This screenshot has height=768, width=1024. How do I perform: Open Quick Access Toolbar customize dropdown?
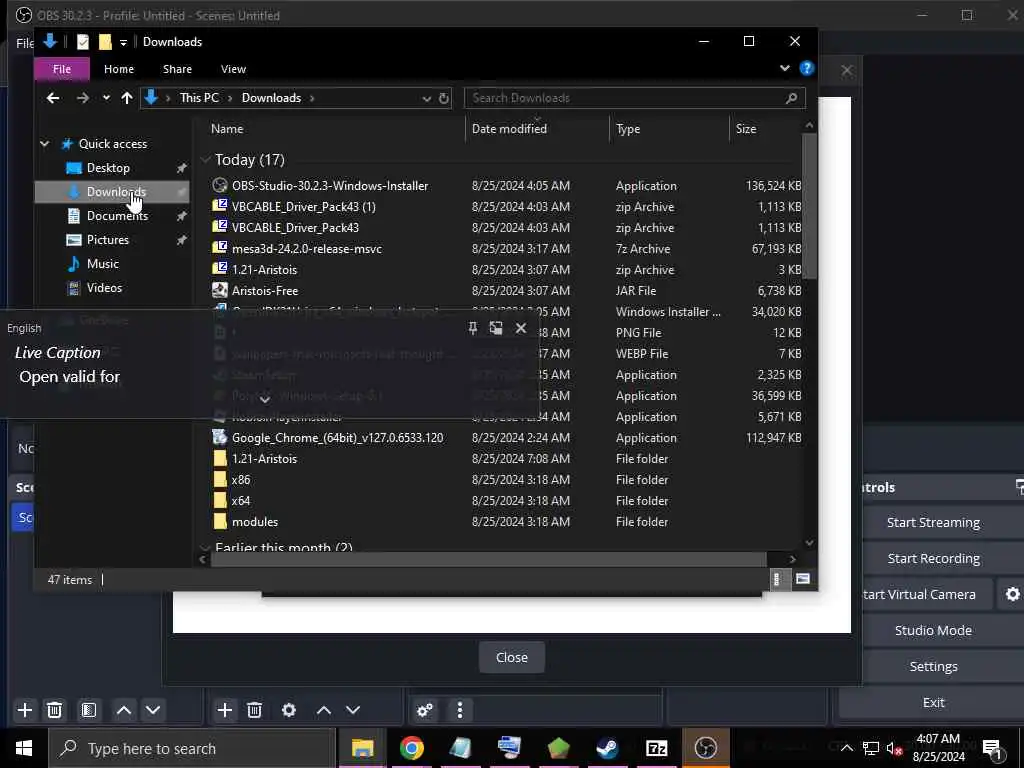coord(123,42)
